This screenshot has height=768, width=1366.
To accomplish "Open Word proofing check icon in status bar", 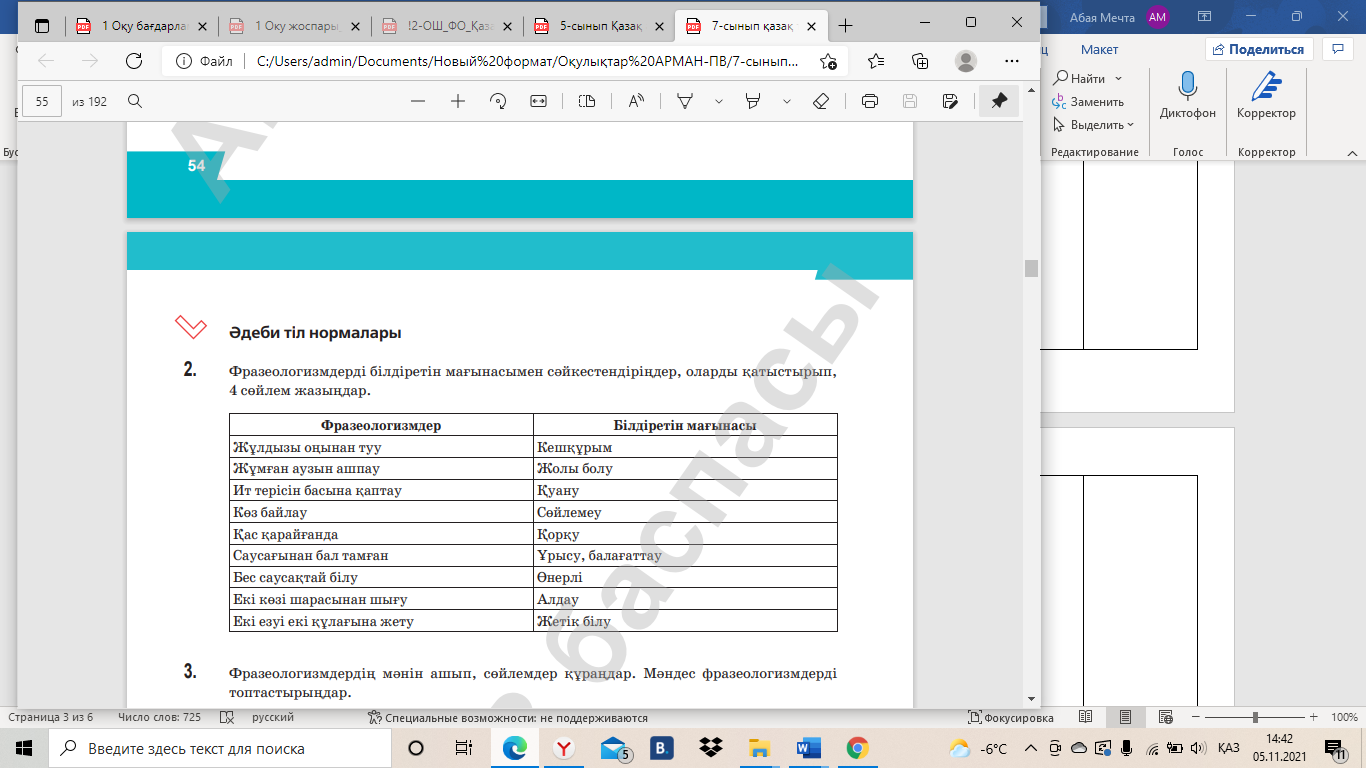I will [x=226, y=717].
